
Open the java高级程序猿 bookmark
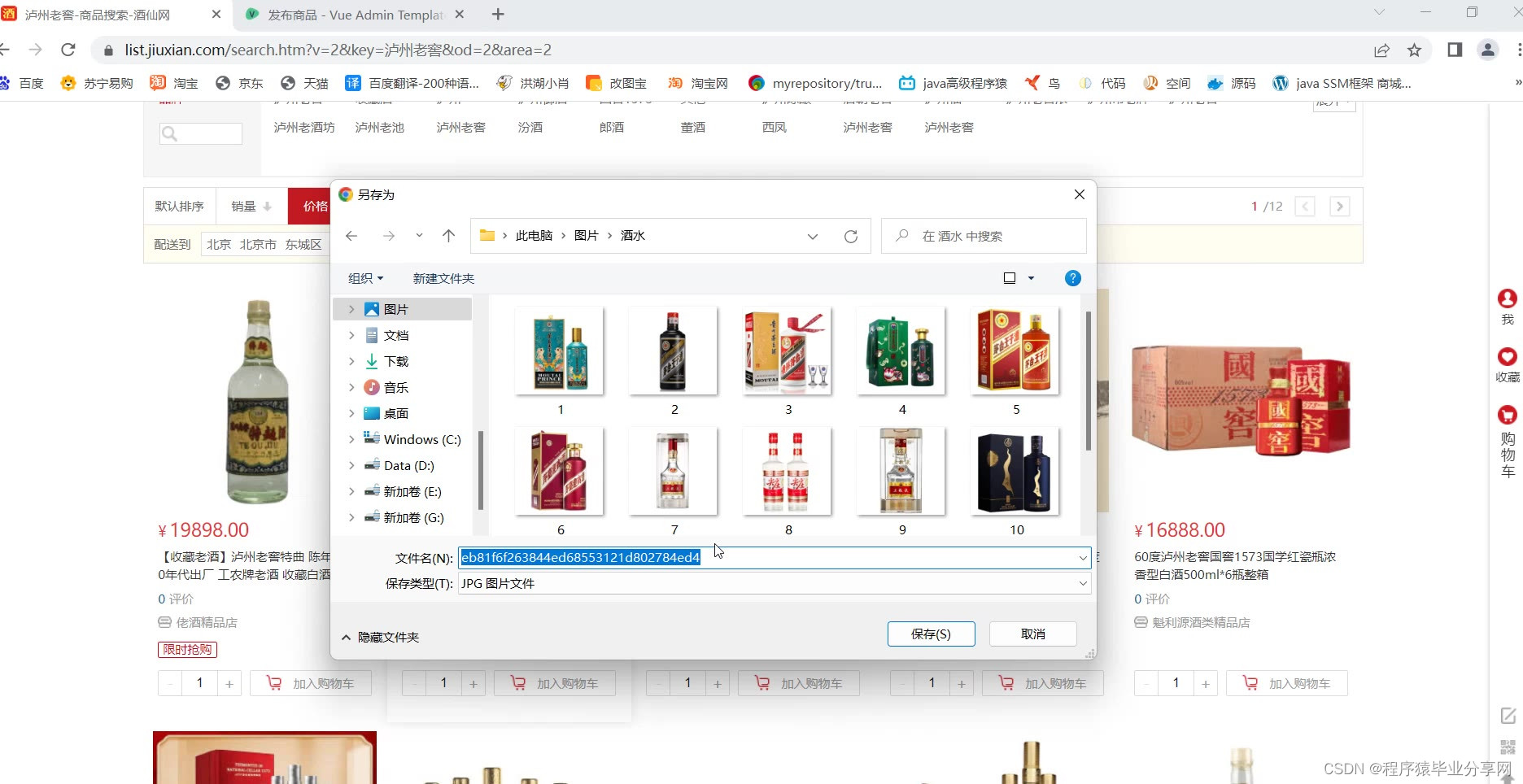[953, 83]
